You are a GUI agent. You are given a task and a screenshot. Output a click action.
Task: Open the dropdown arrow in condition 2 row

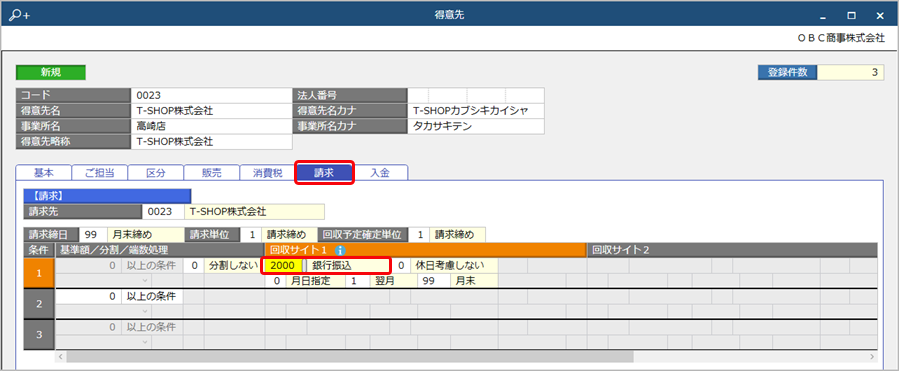coord(144,311)
